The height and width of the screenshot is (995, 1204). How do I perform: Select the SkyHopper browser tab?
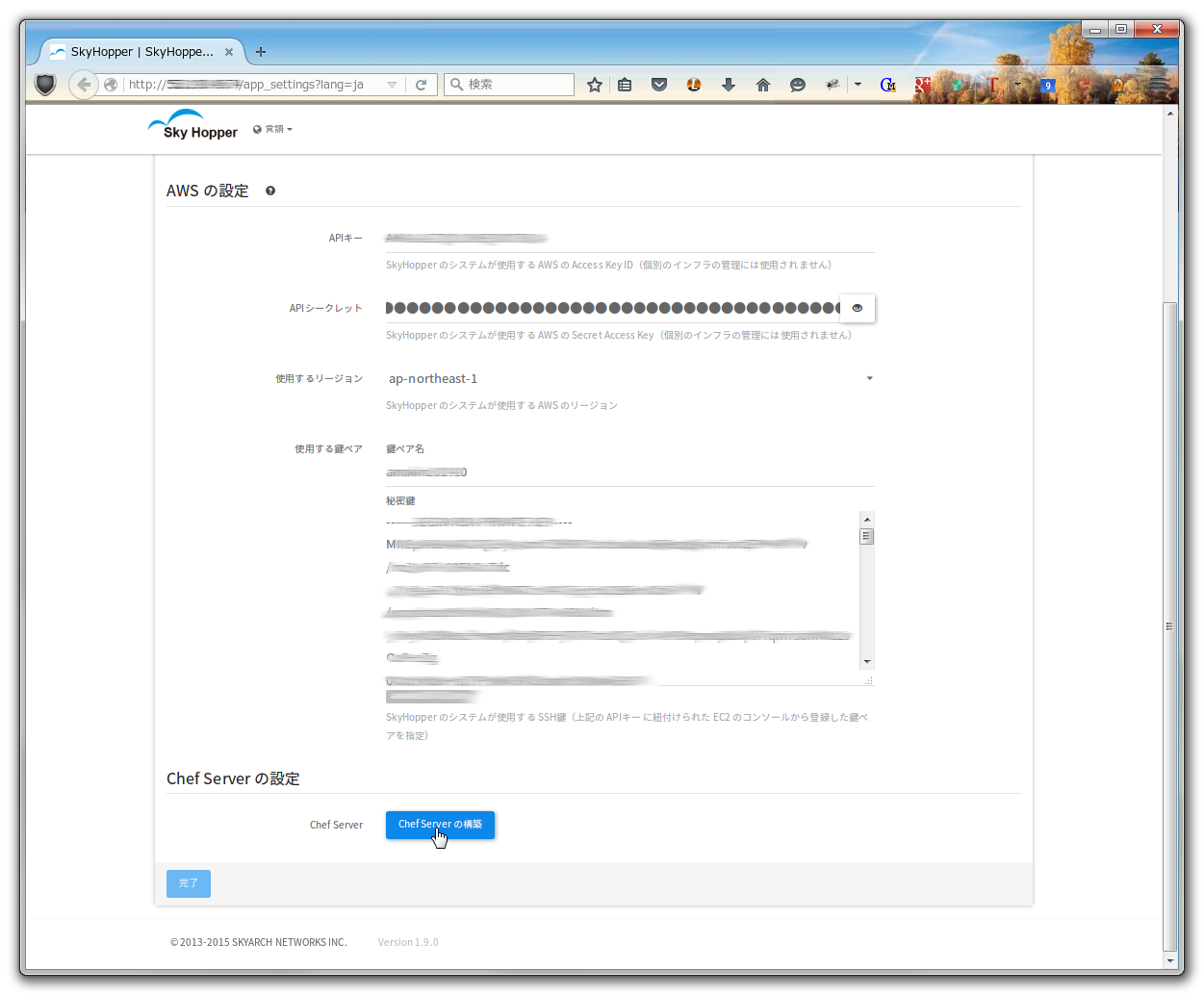point(142,52)
